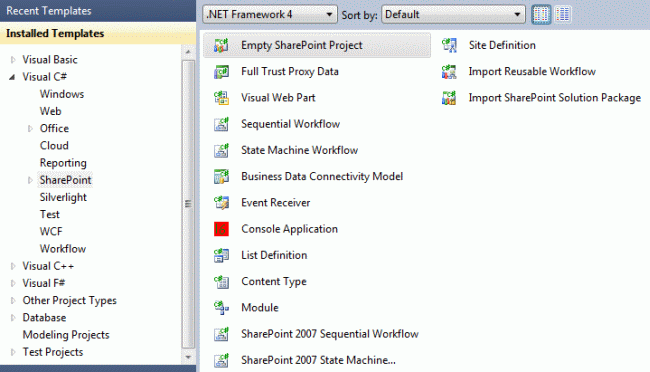This screenshot has height=372, width=650.
Task: Expand the Database node
Action: point(13,318)
